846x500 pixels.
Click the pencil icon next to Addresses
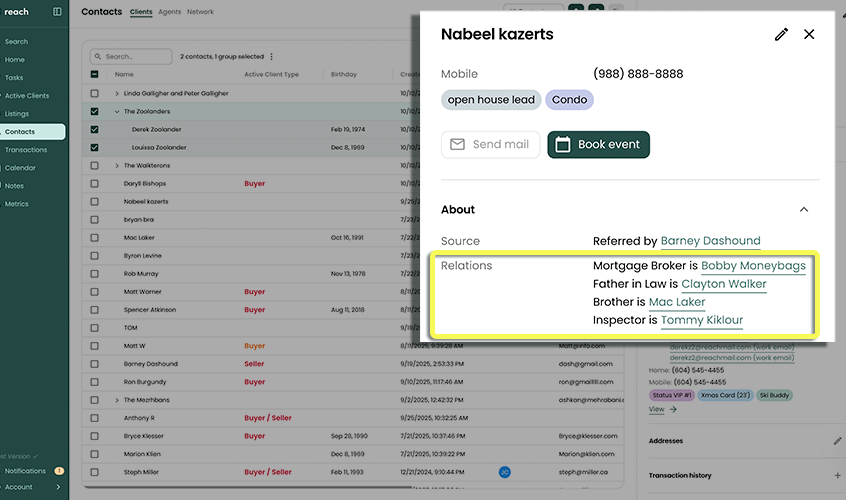837,440
